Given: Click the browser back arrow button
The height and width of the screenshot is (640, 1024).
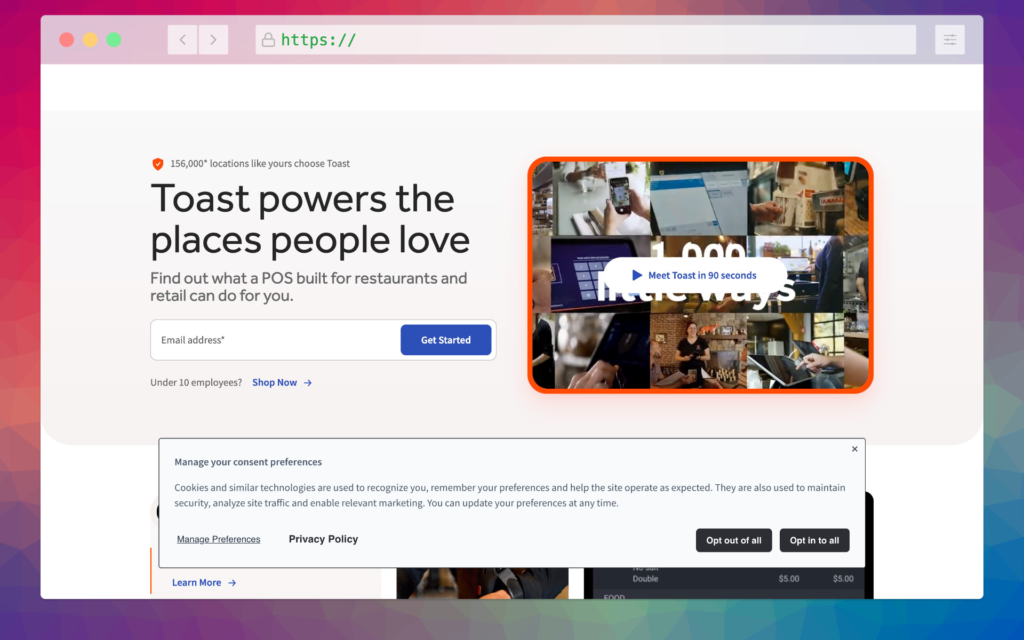Looking at the screenshot, I should click(x=182, y=40).
